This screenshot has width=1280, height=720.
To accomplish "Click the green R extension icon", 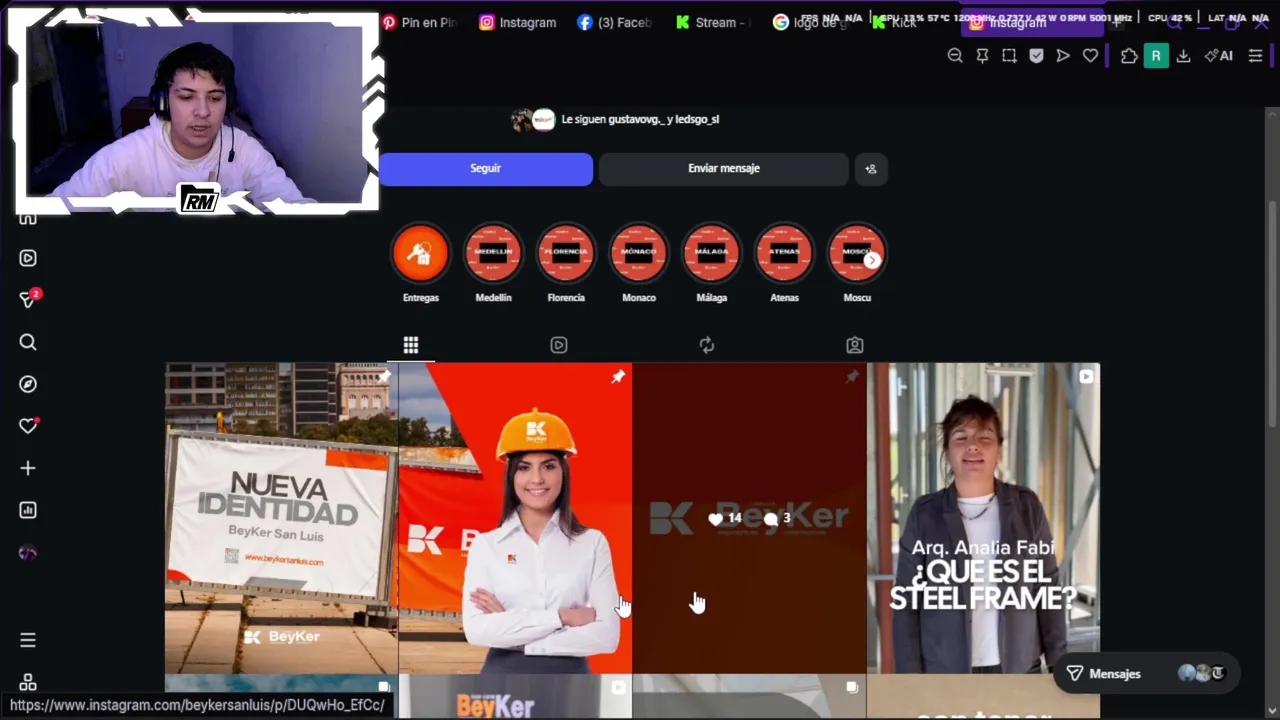I will [x=1156, y=56].
